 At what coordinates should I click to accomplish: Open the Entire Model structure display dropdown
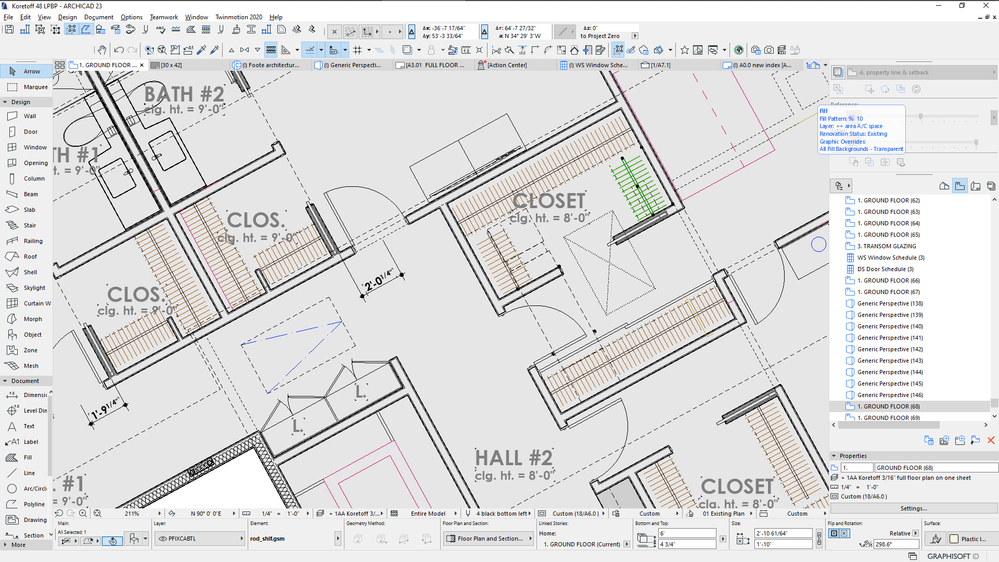click(x=426, y=514)
